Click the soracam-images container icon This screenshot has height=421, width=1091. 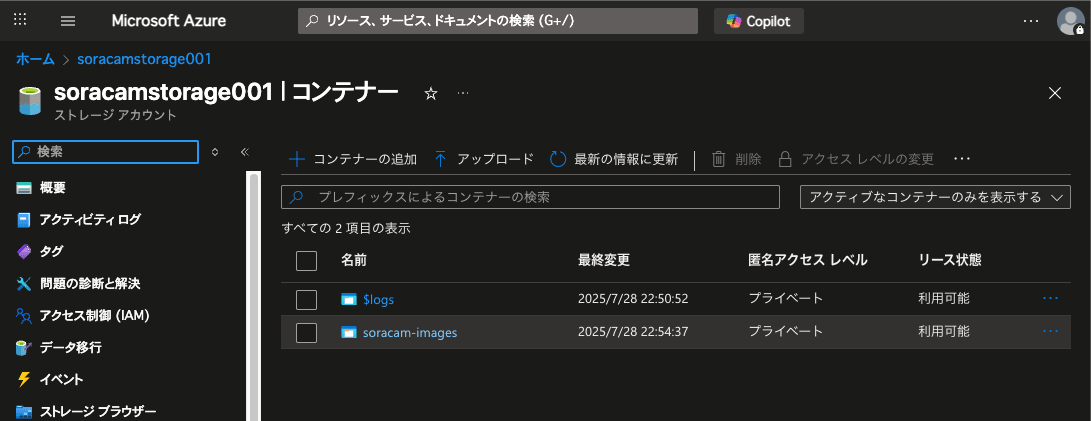click(349, 333)
